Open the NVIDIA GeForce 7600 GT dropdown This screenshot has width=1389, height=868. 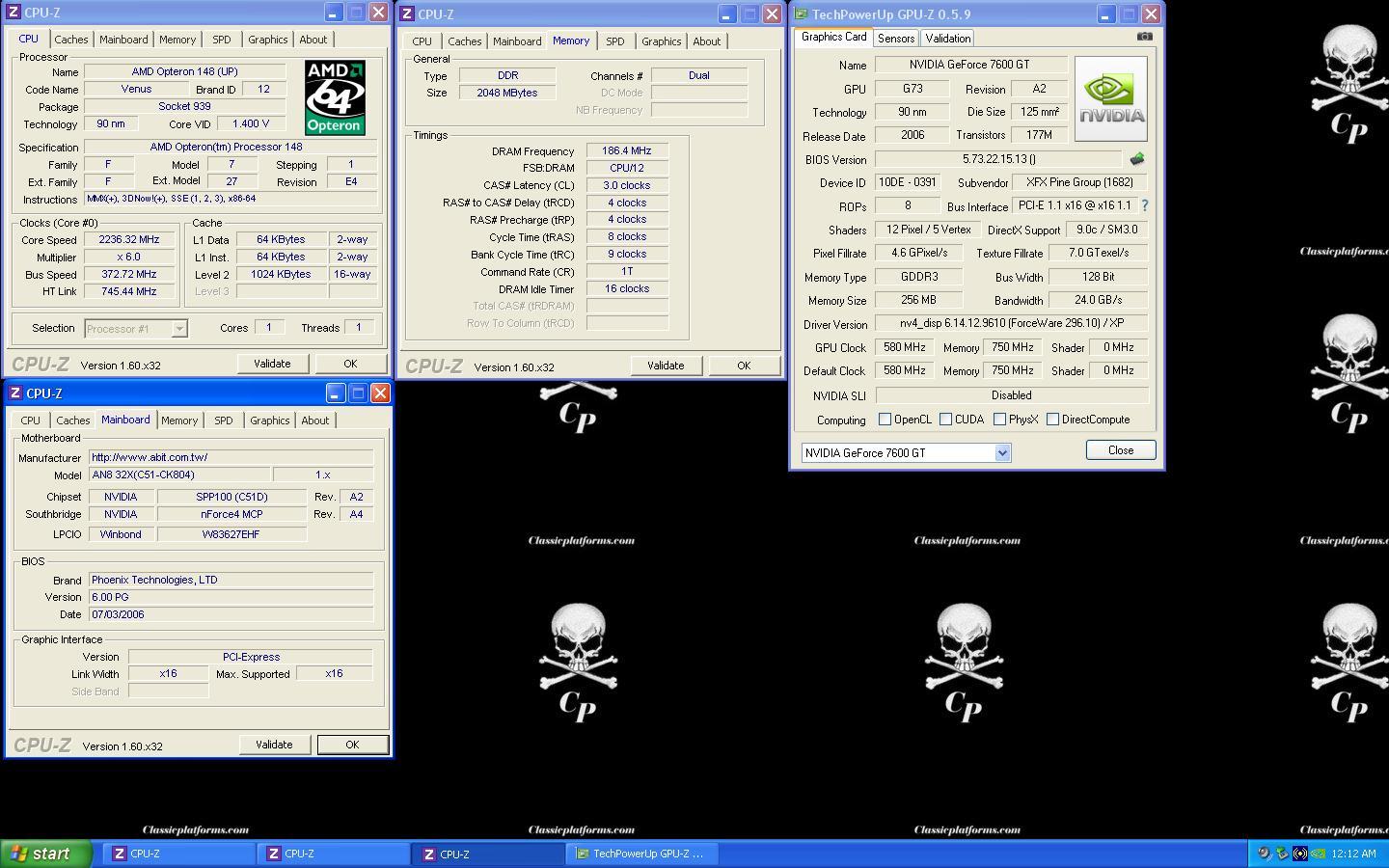[x=1002, y=453]
